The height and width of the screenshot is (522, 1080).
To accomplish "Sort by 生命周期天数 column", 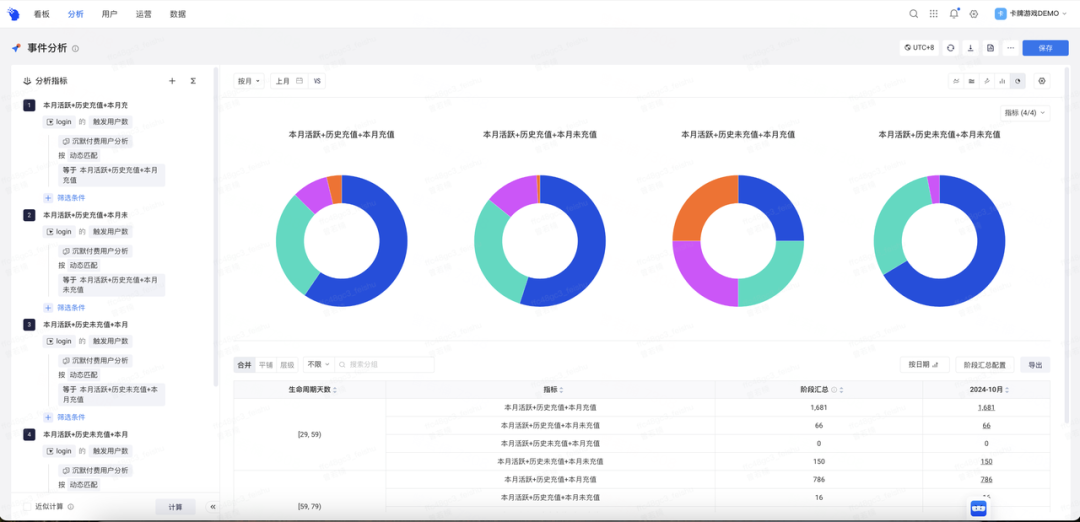I will (x=335, y=390).
